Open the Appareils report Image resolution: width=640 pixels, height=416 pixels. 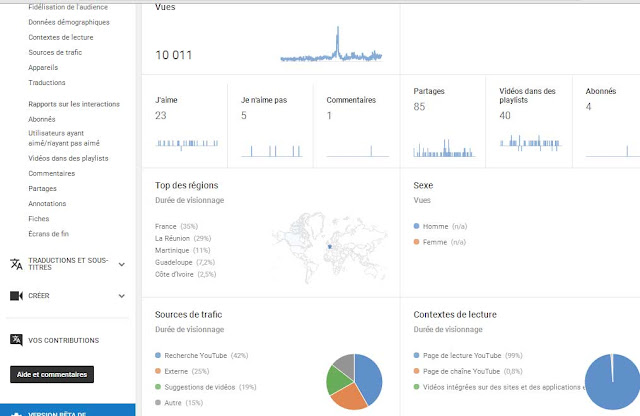tap(43, 67)
